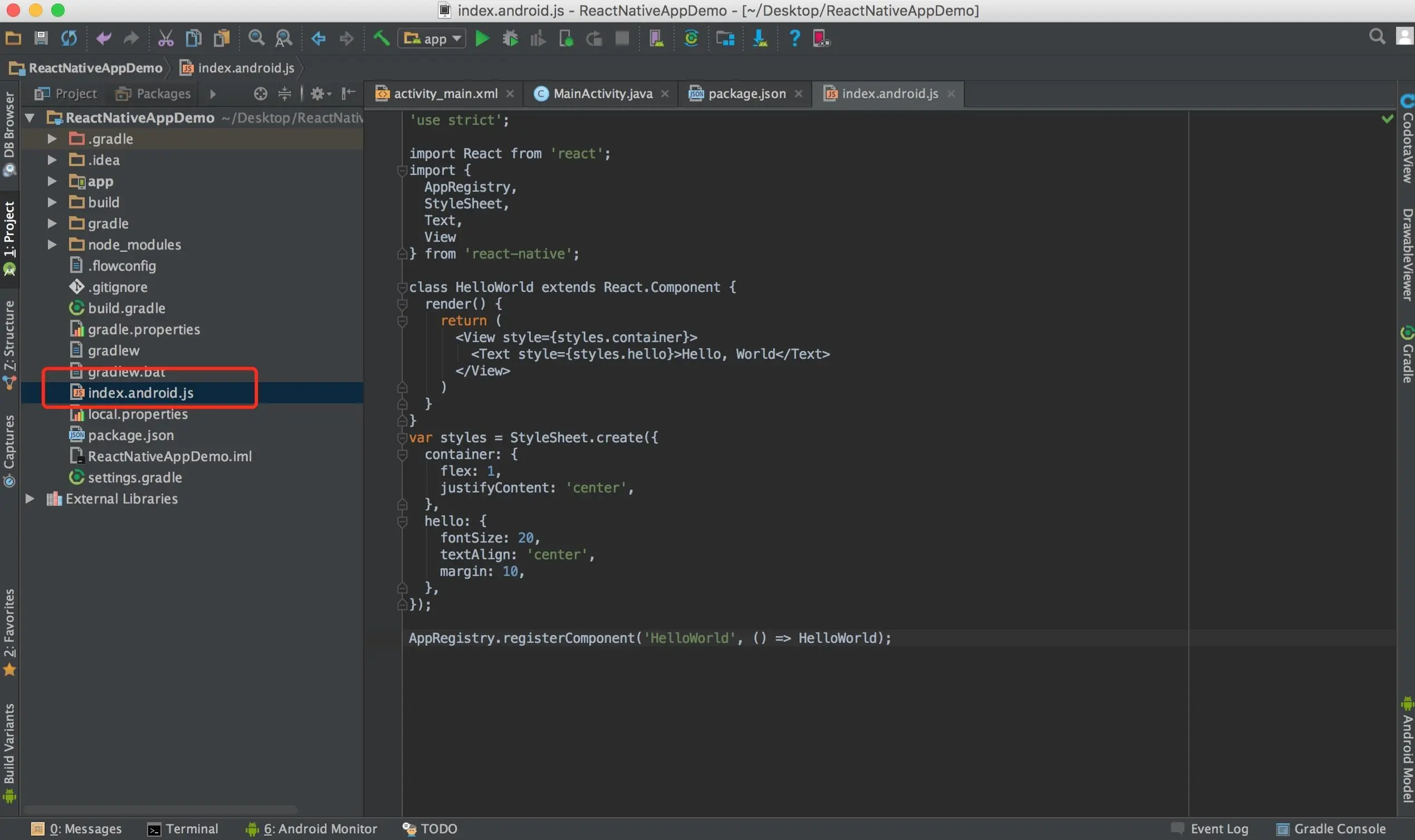
Task: Expand the .gradle folder
Action: coord(52,139)
